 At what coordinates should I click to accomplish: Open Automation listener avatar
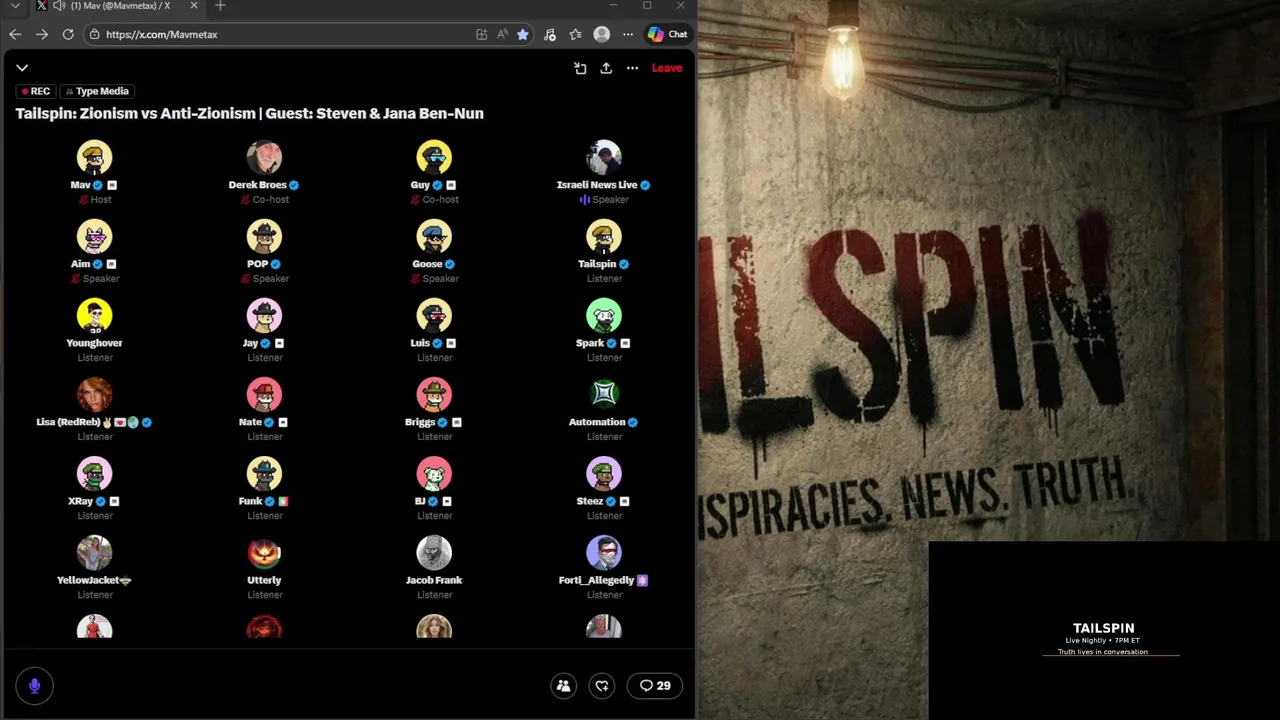[604, 395]
